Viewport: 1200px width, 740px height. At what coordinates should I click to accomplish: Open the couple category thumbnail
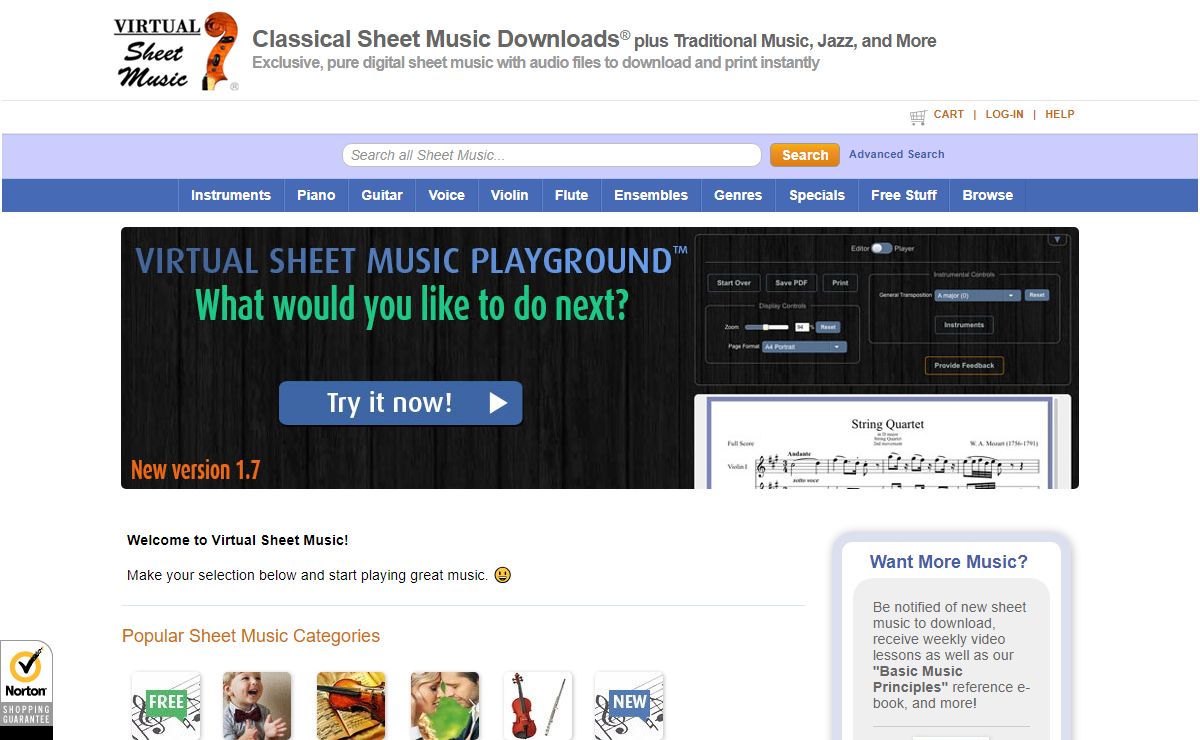445,705
